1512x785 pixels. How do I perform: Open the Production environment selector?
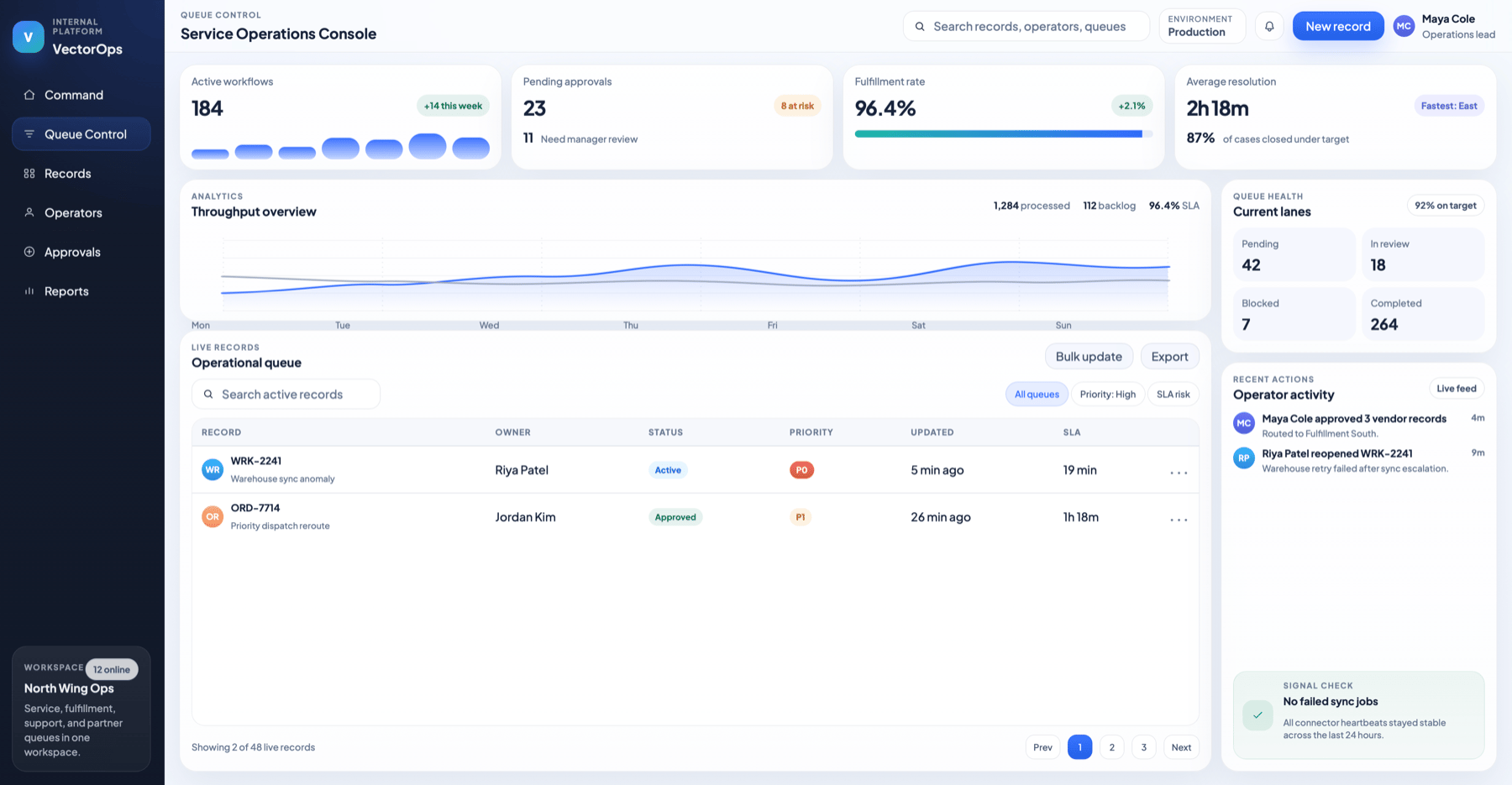tap(1202, 26)
